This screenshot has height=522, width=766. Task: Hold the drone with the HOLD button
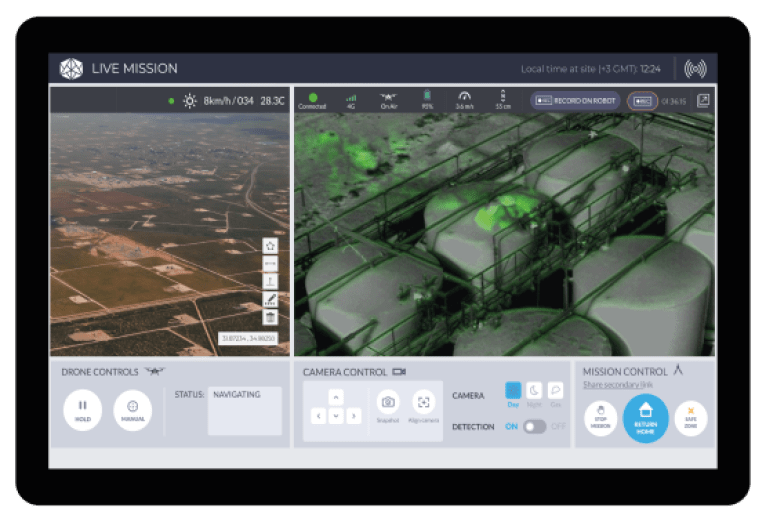coord(83,410)
